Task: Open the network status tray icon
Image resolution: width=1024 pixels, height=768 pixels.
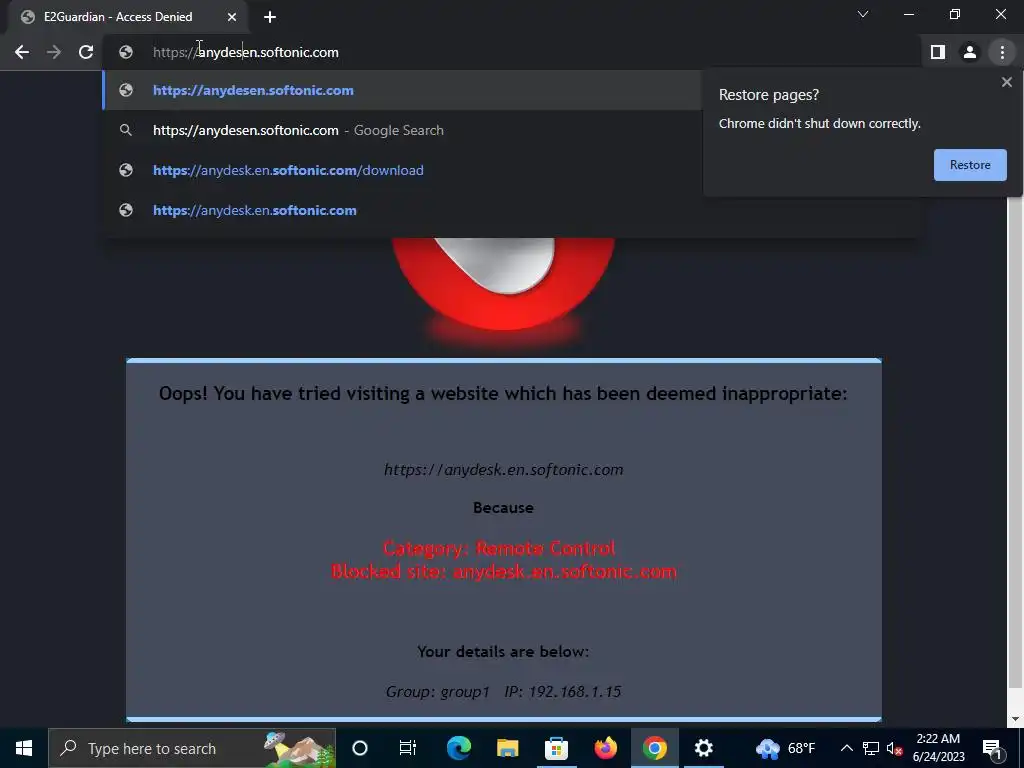Action: [x=871, y=748]
